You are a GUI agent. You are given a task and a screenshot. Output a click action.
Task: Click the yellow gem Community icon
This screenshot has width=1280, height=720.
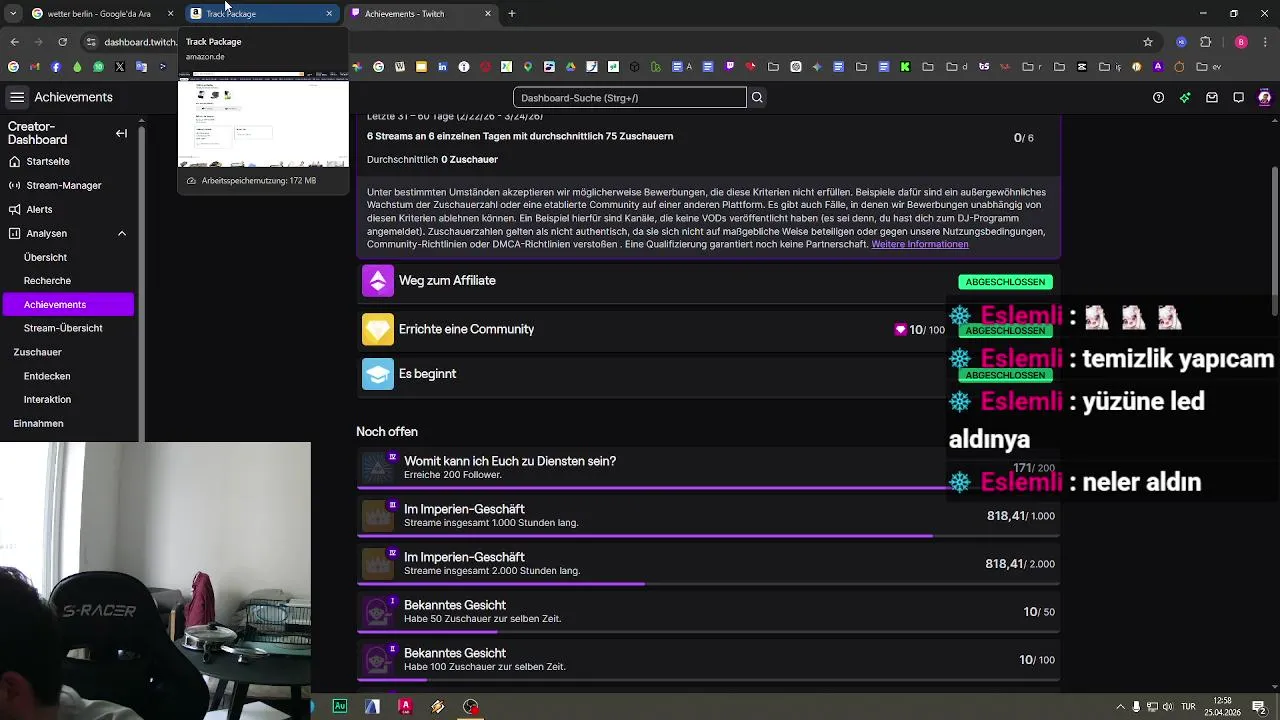click(x=378, y=329)
